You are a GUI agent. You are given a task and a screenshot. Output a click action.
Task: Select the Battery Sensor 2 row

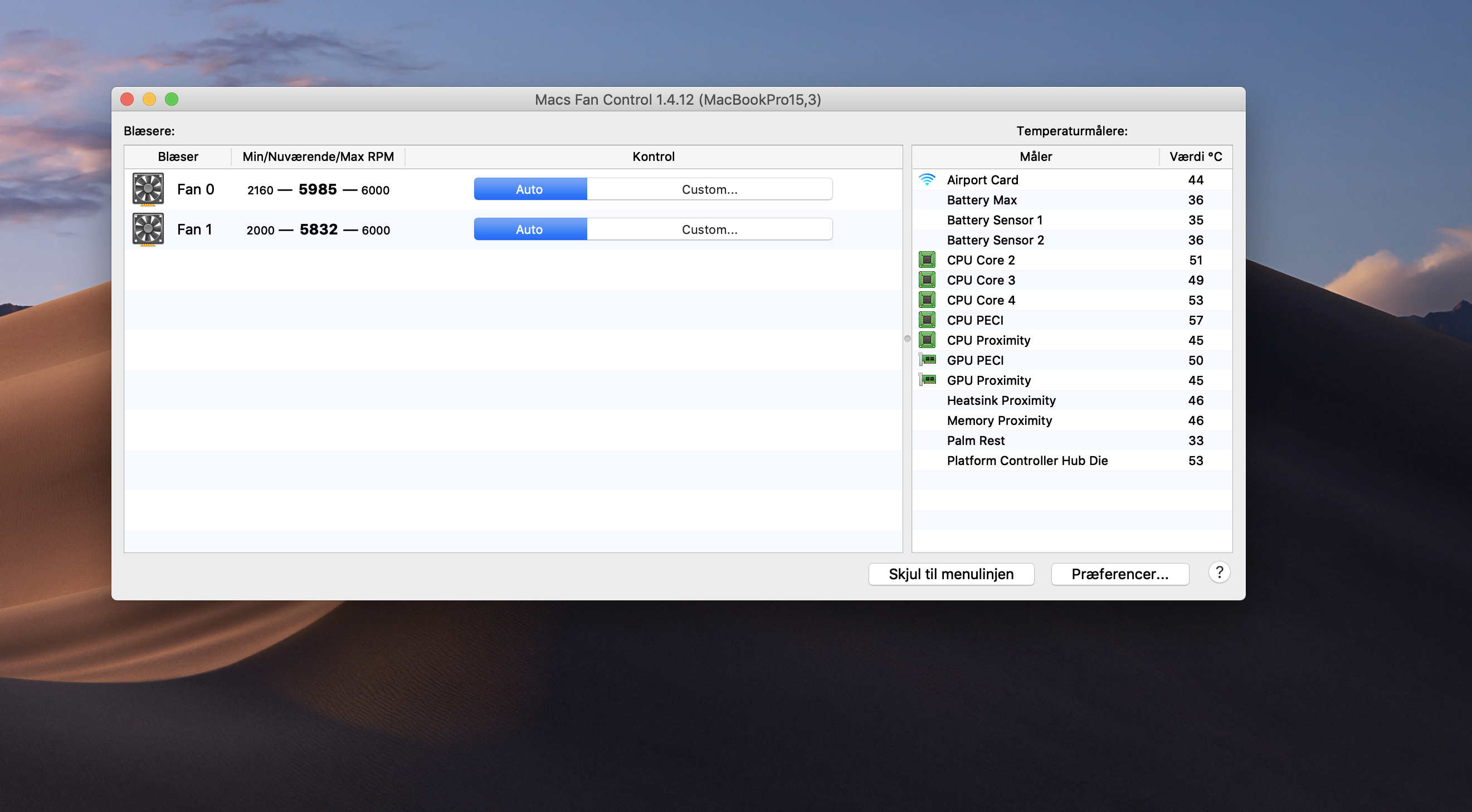[x=1072, y=240]
